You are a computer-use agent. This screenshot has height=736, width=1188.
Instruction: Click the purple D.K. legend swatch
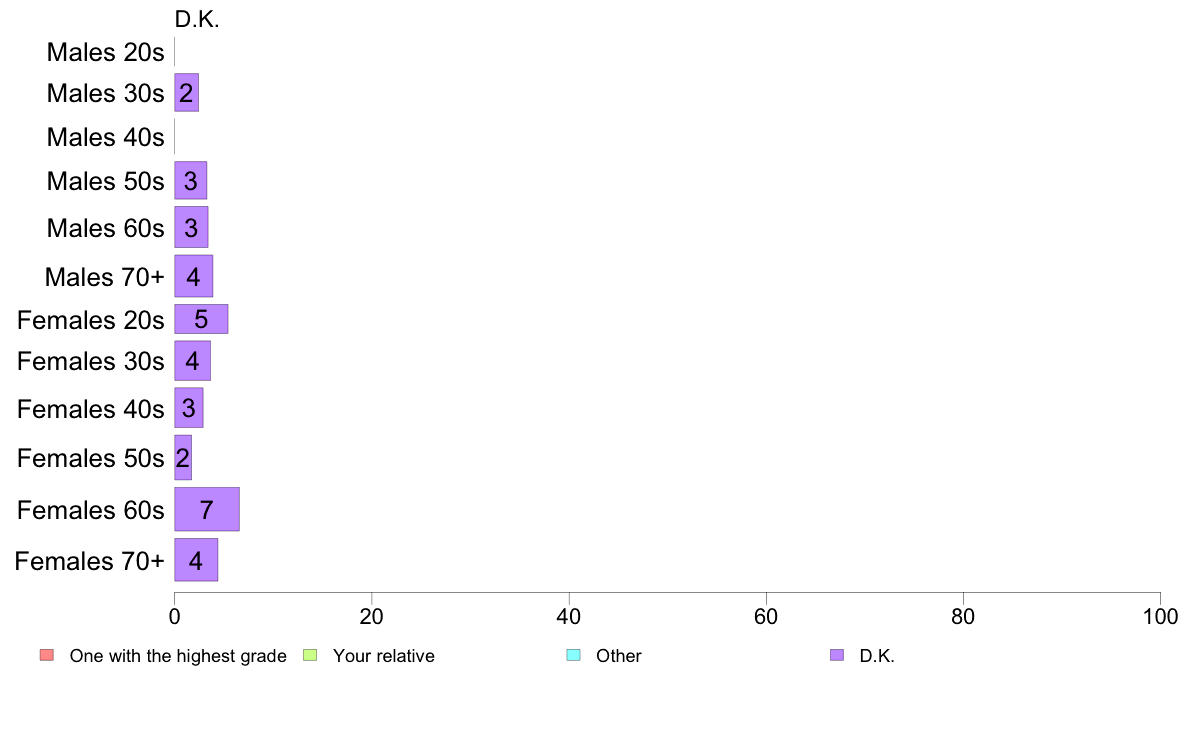[x=836, y=655]
